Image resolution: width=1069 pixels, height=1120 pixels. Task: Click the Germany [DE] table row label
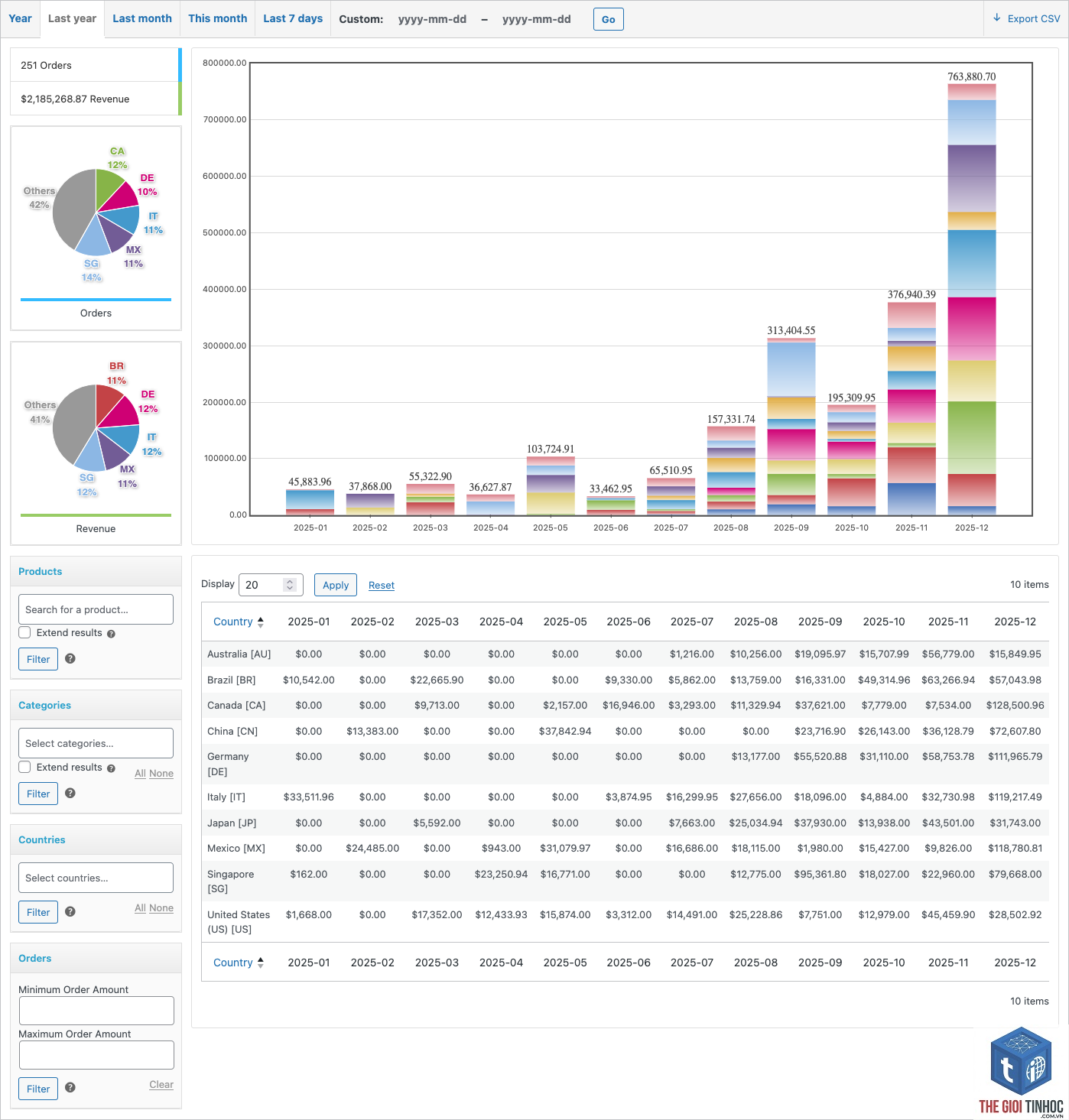coord(228,764)
